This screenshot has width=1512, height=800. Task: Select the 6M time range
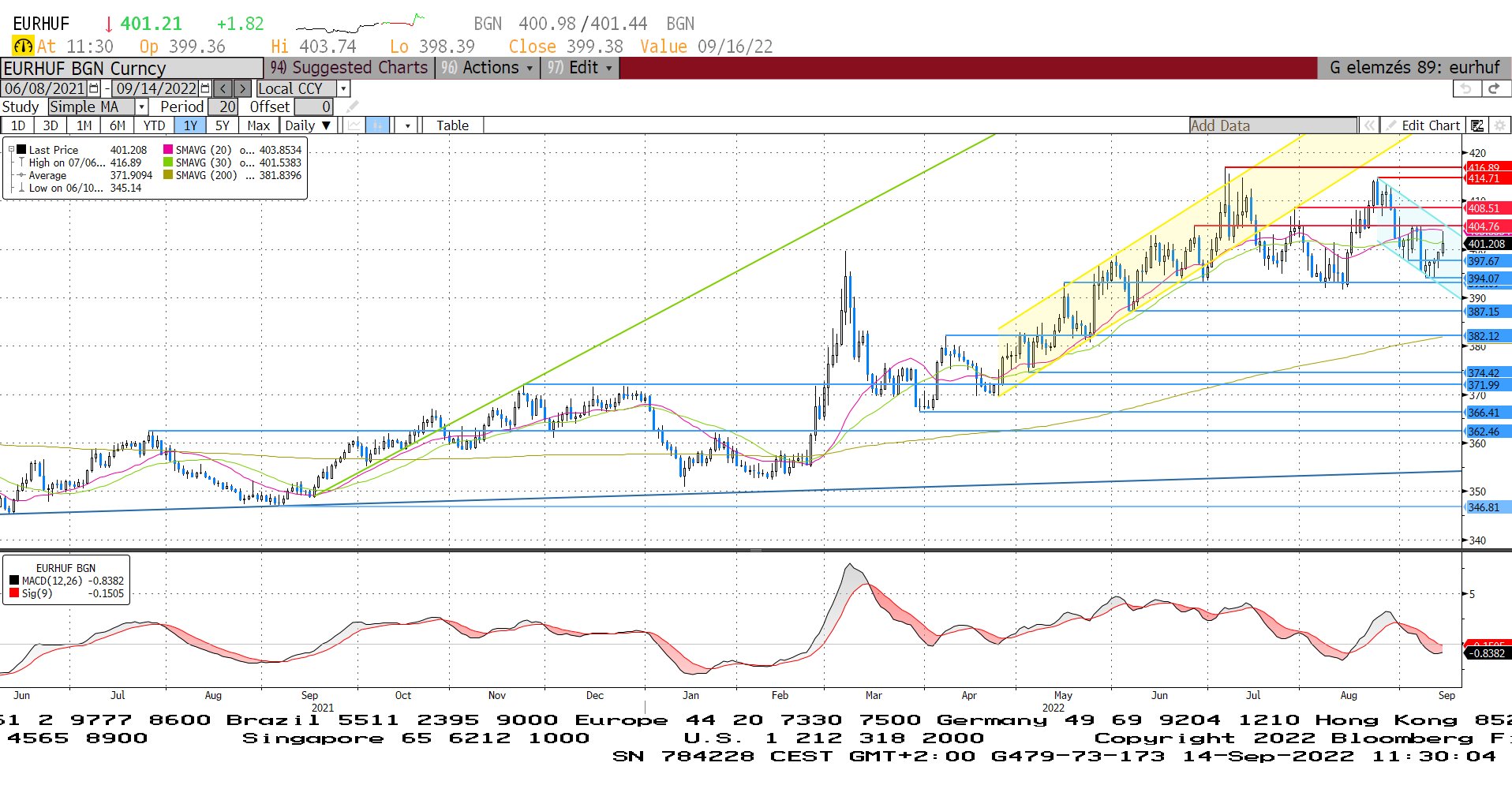[117, 125]
